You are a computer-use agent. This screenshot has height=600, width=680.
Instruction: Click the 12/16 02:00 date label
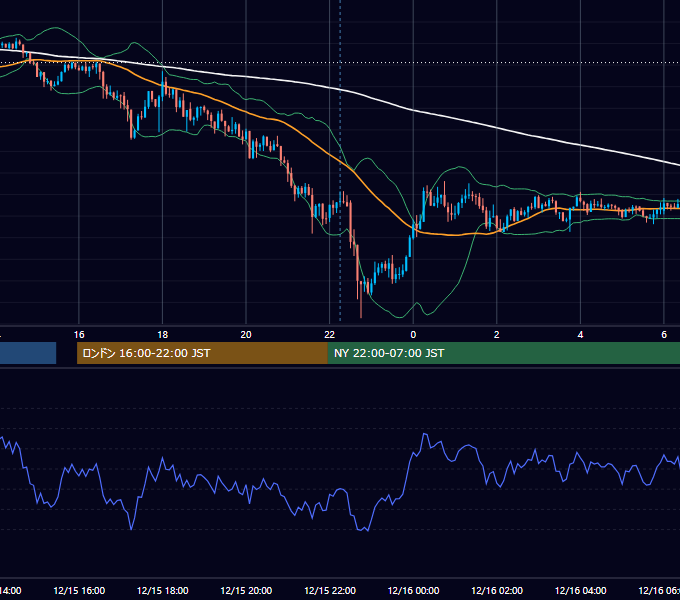497,590
